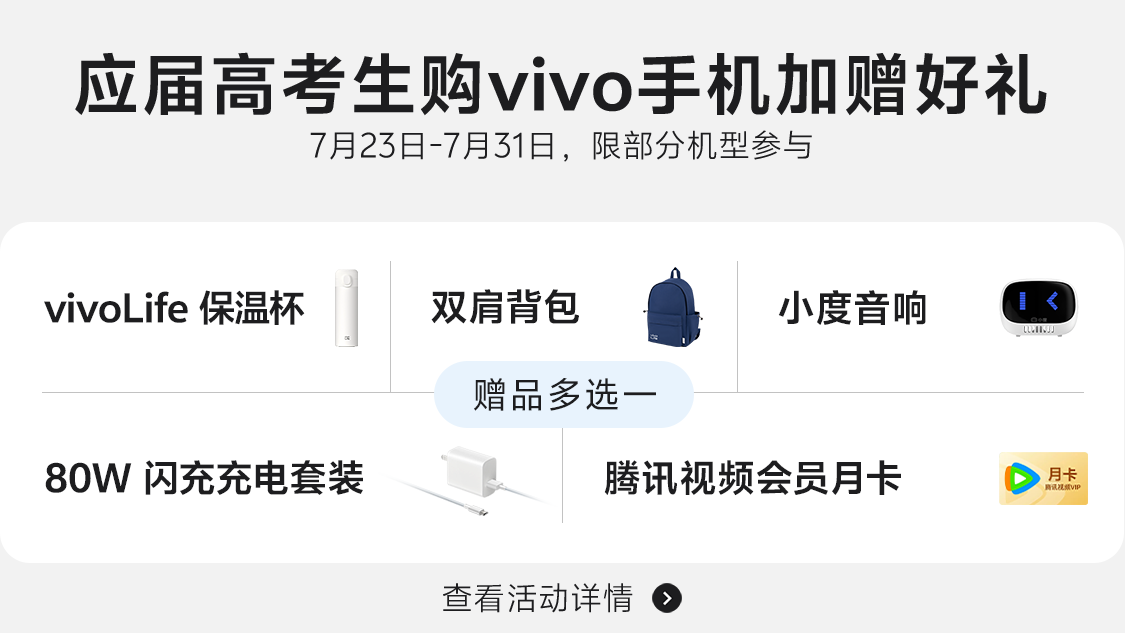Screen dimensions: 1125x633
Task: Select the vivoLife 保温杯 label
Action: pos(174,309)
